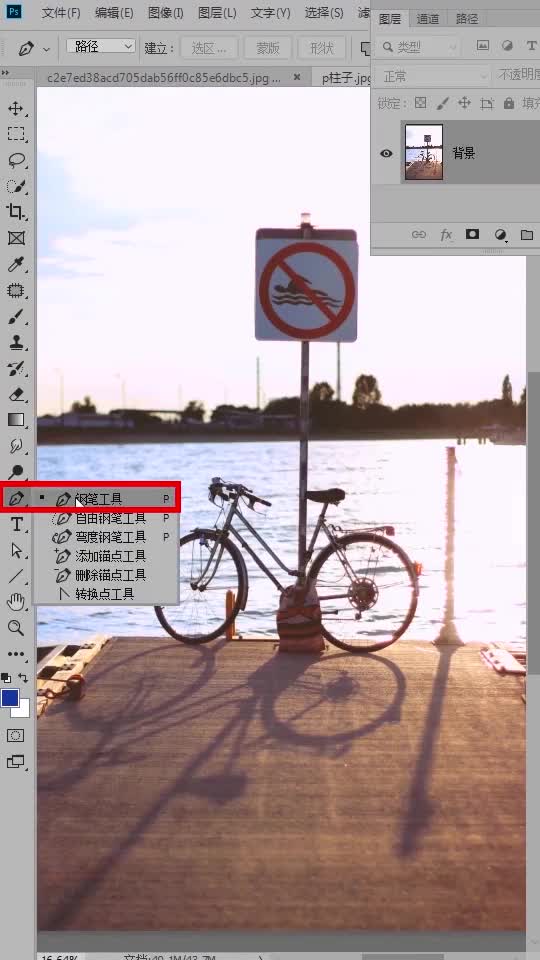540x960 pixels.
Task: Select the Eraser tool
Action: (x=15, y=394)
